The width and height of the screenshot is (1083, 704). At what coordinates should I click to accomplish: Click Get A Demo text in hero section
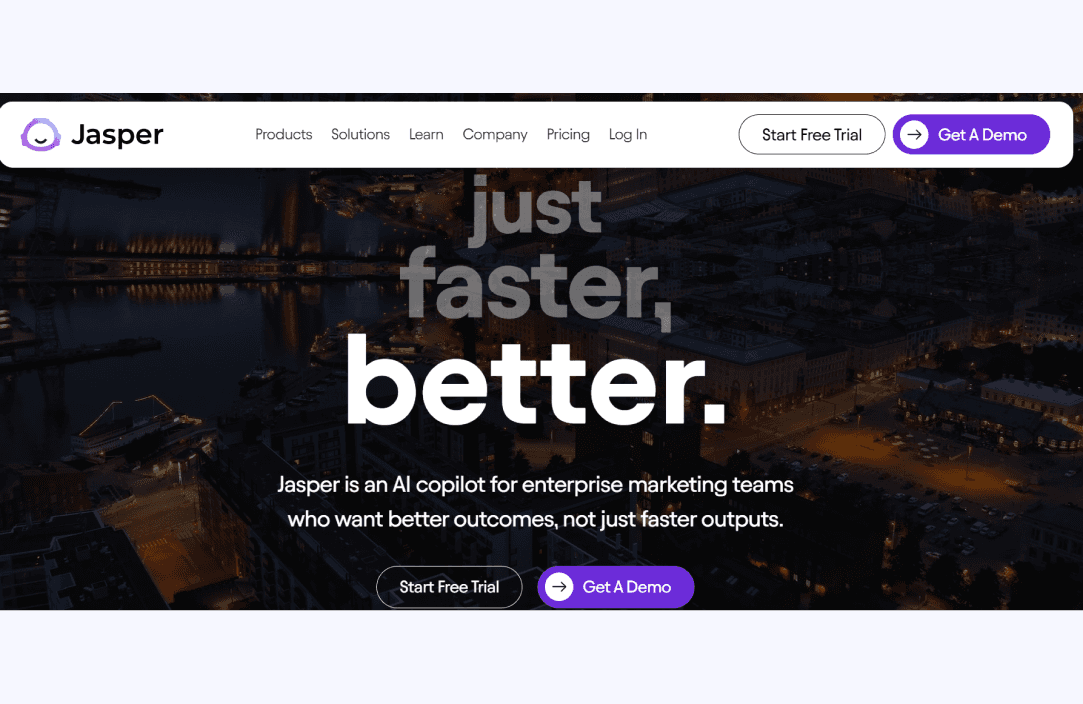point(626,587)
